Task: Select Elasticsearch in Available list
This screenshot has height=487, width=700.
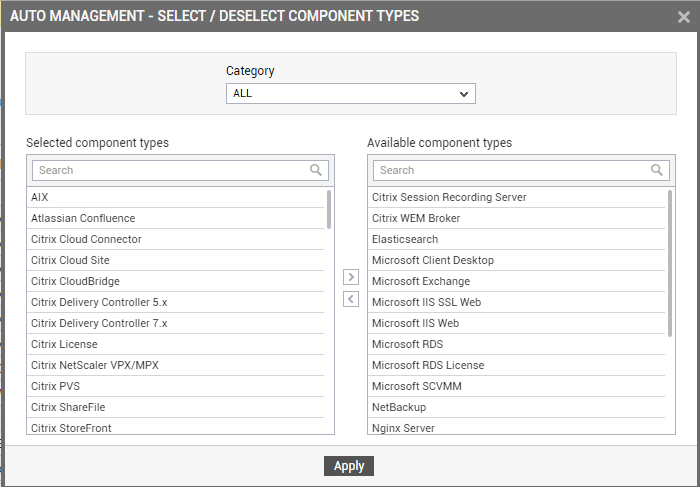Action: coord(518,239)
